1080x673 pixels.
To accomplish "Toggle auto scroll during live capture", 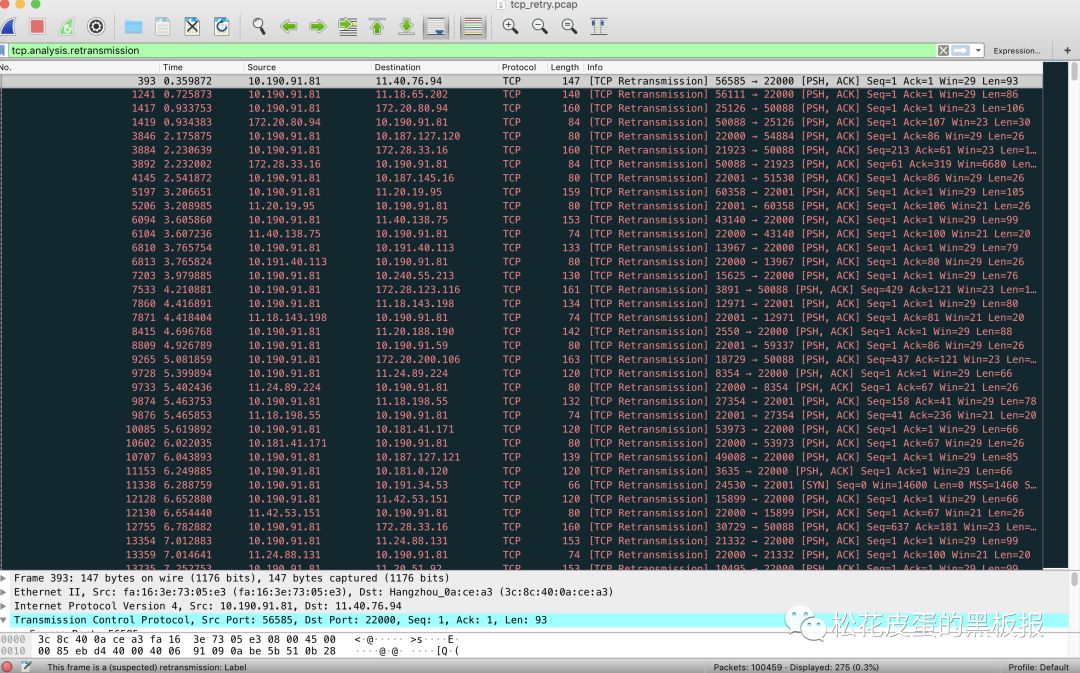I will [436, 27].
